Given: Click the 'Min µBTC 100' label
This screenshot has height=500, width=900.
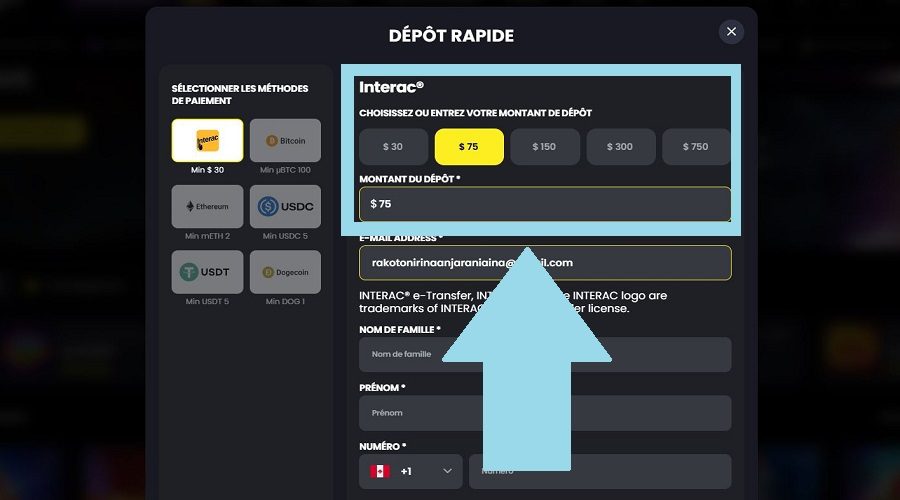Looking at the screenshot, I should [285, 170].
